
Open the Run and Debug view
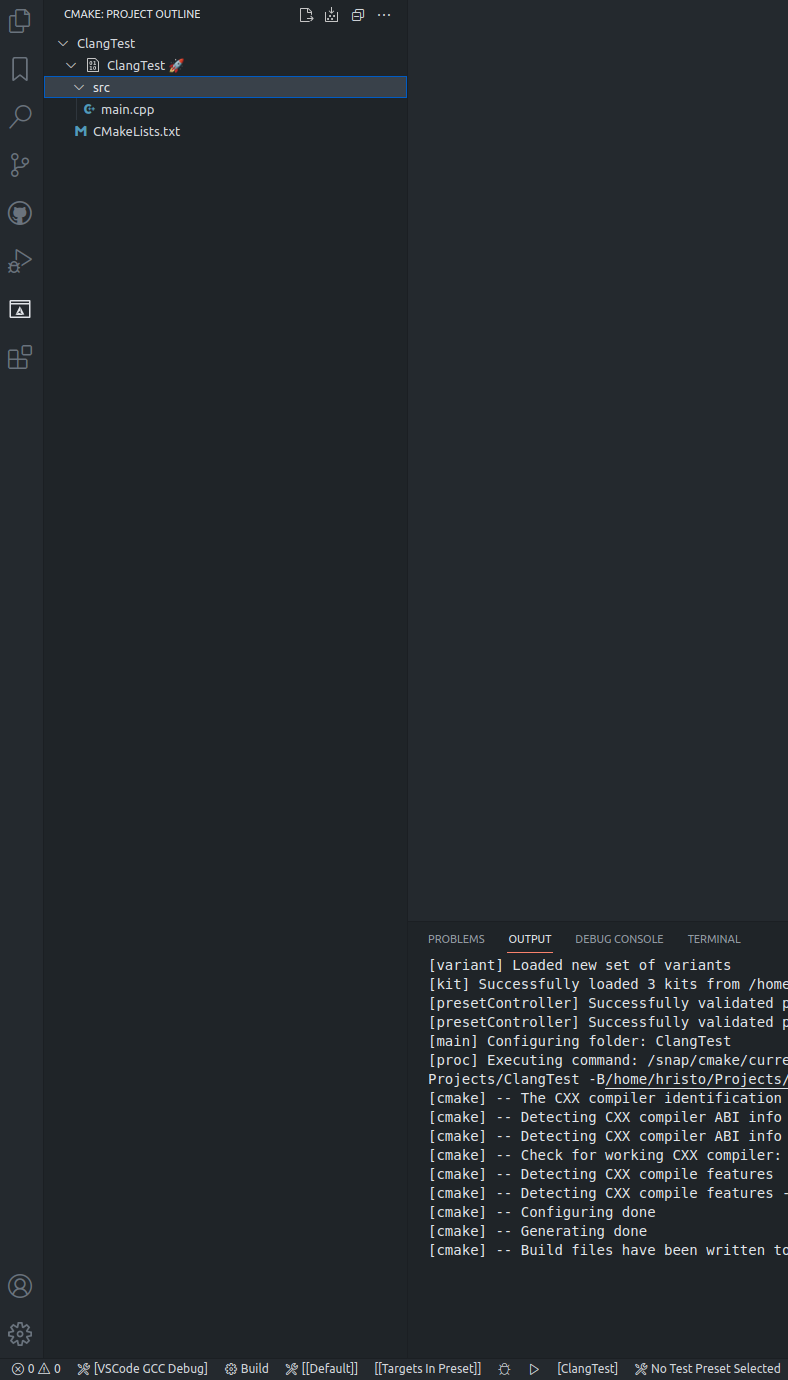click(x=20, y=261)
